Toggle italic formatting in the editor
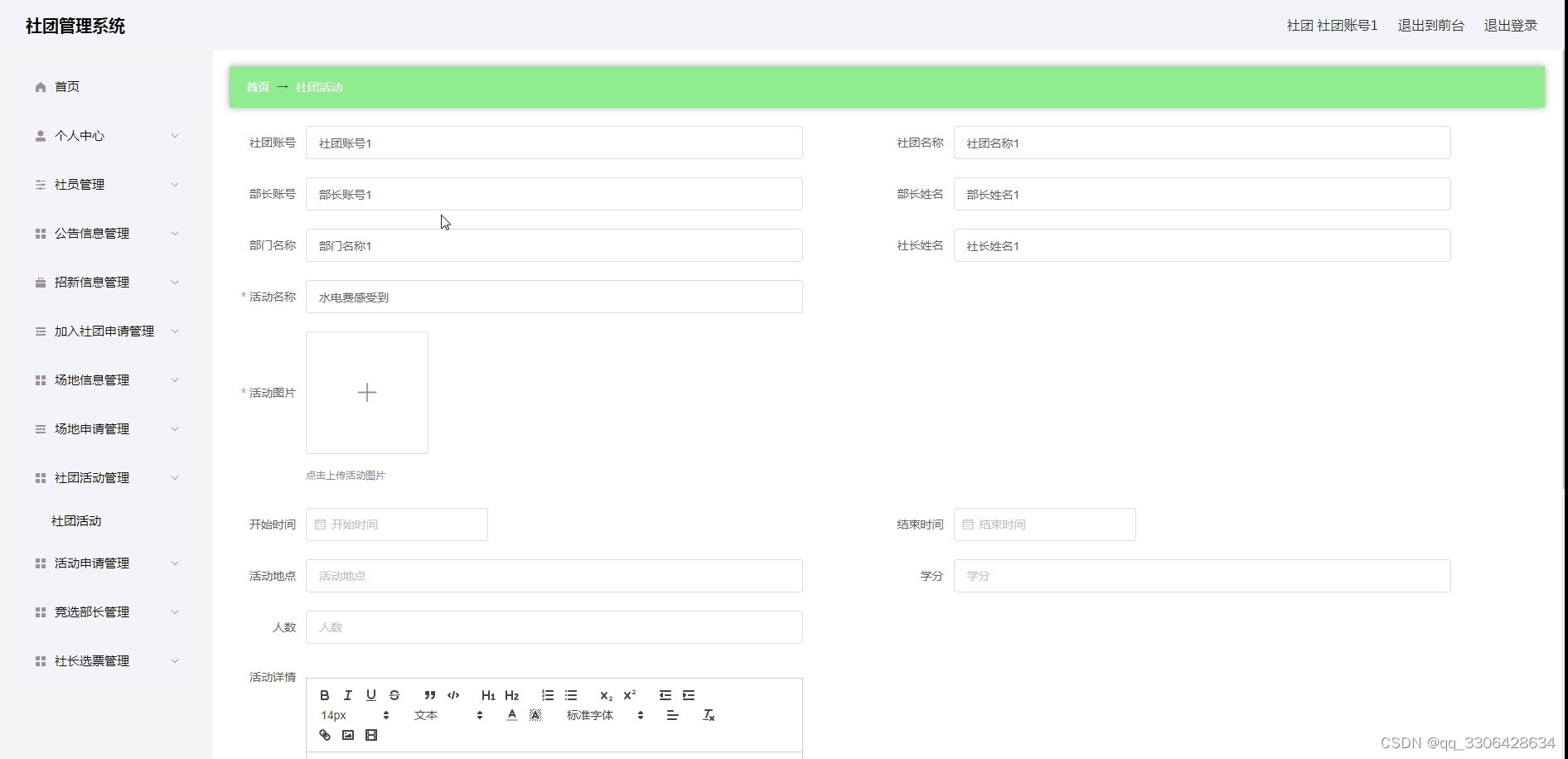Viewport: 1568px width, 759px height. tap(348, 695)
